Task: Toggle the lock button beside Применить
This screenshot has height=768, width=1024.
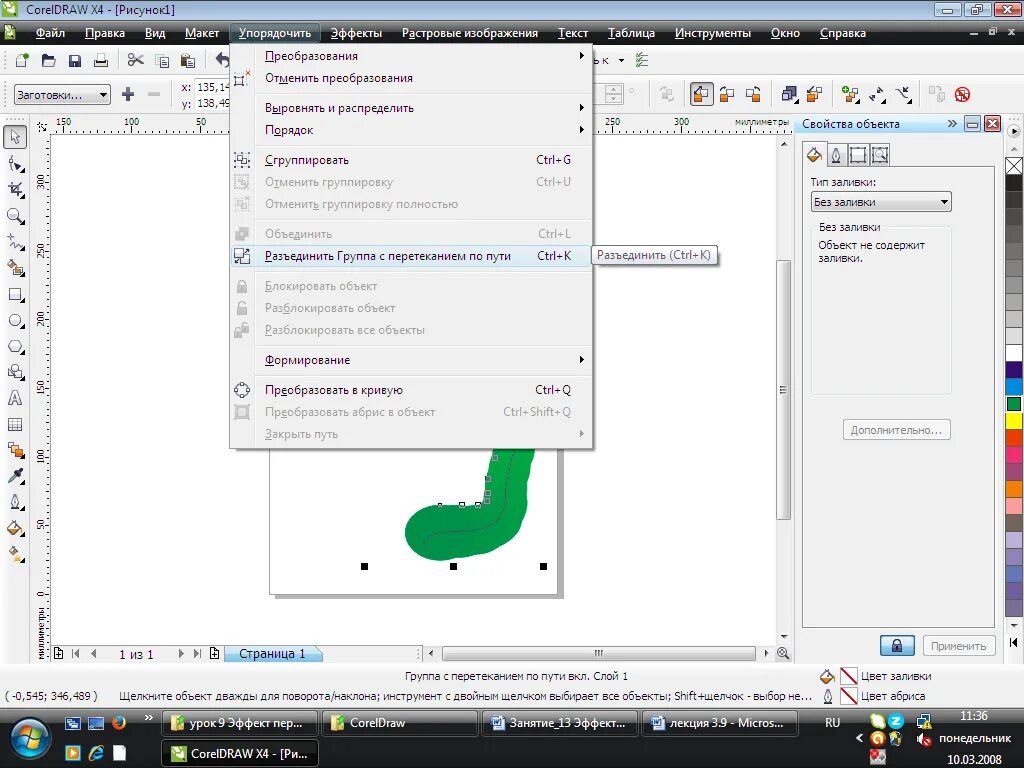Action: pos(897,646)
